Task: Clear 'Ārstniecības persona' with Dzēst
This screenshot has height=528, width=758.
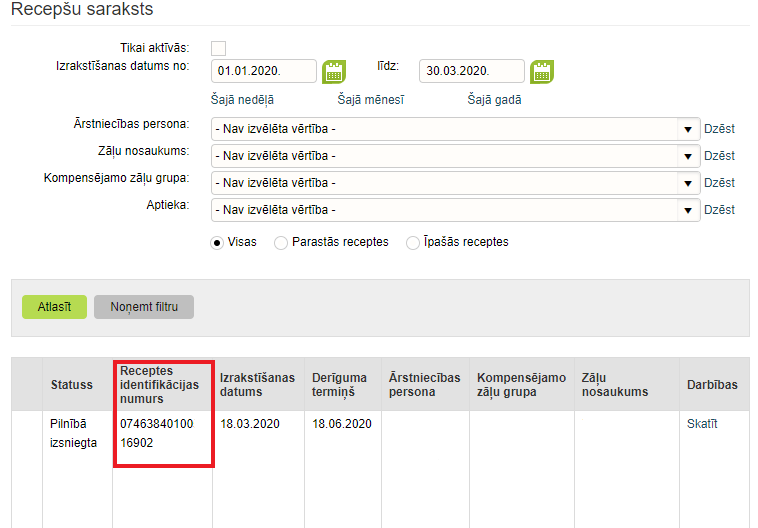Action: pos(719,129)
